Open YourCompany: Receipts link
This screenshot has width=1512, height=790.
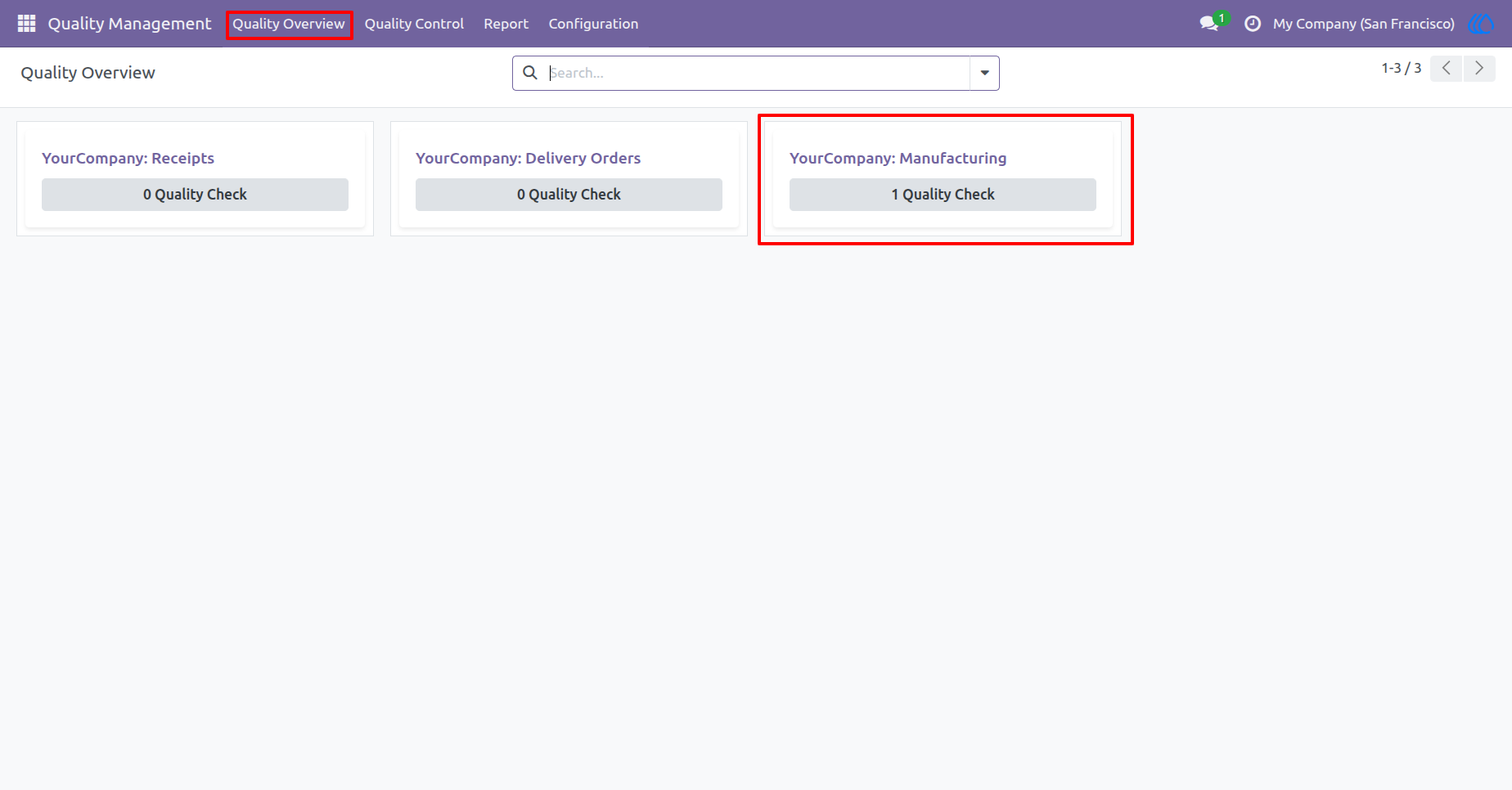pyautogui.click(x=128, y=158)
